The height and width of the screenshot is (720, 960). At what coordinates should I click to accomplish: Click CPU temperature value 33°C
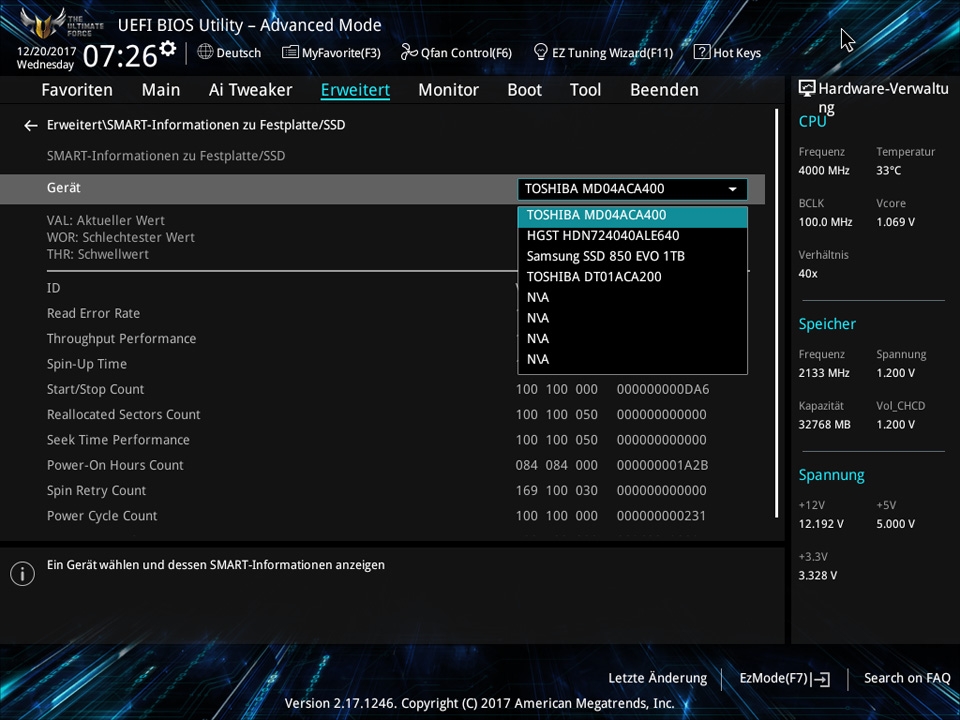tap(888, 171)
